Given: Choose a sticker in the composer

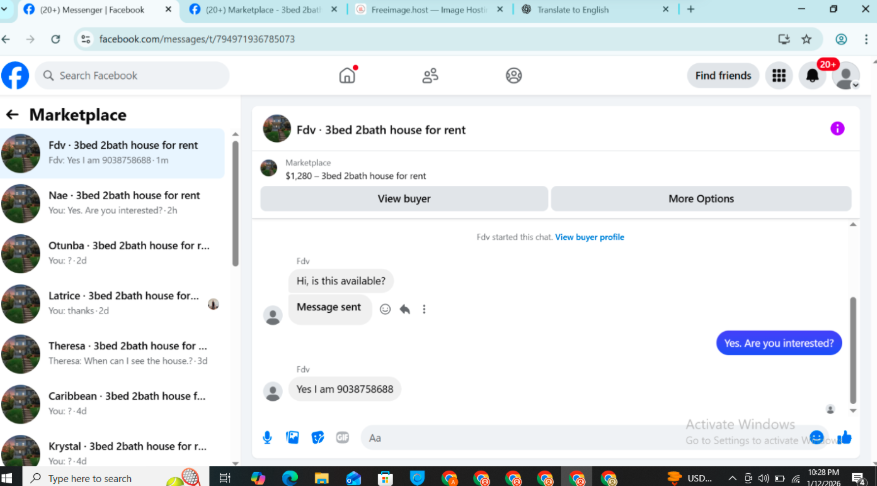Looking at the screenshot, I should click(318, 437).
